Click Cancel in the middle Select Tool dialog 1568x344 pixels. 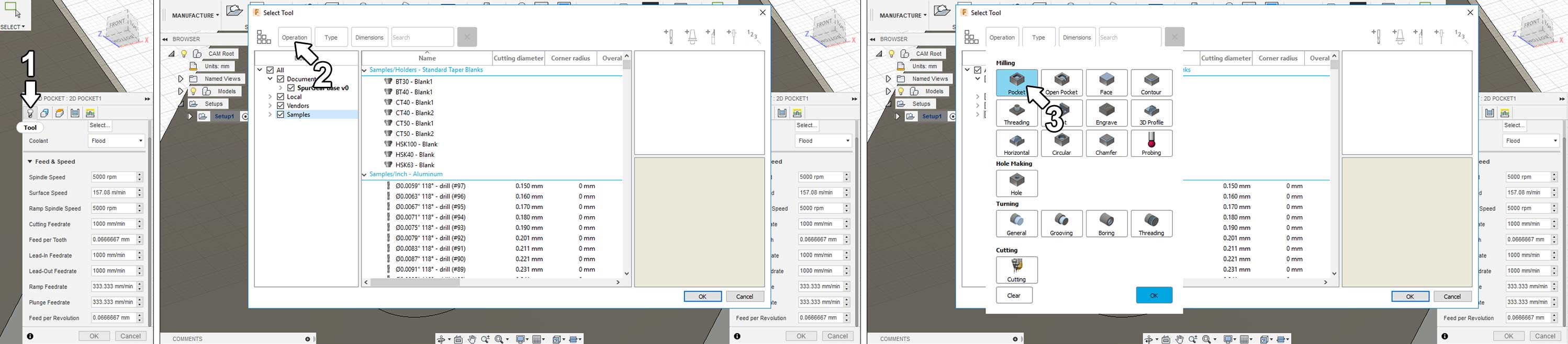[745, 296]
